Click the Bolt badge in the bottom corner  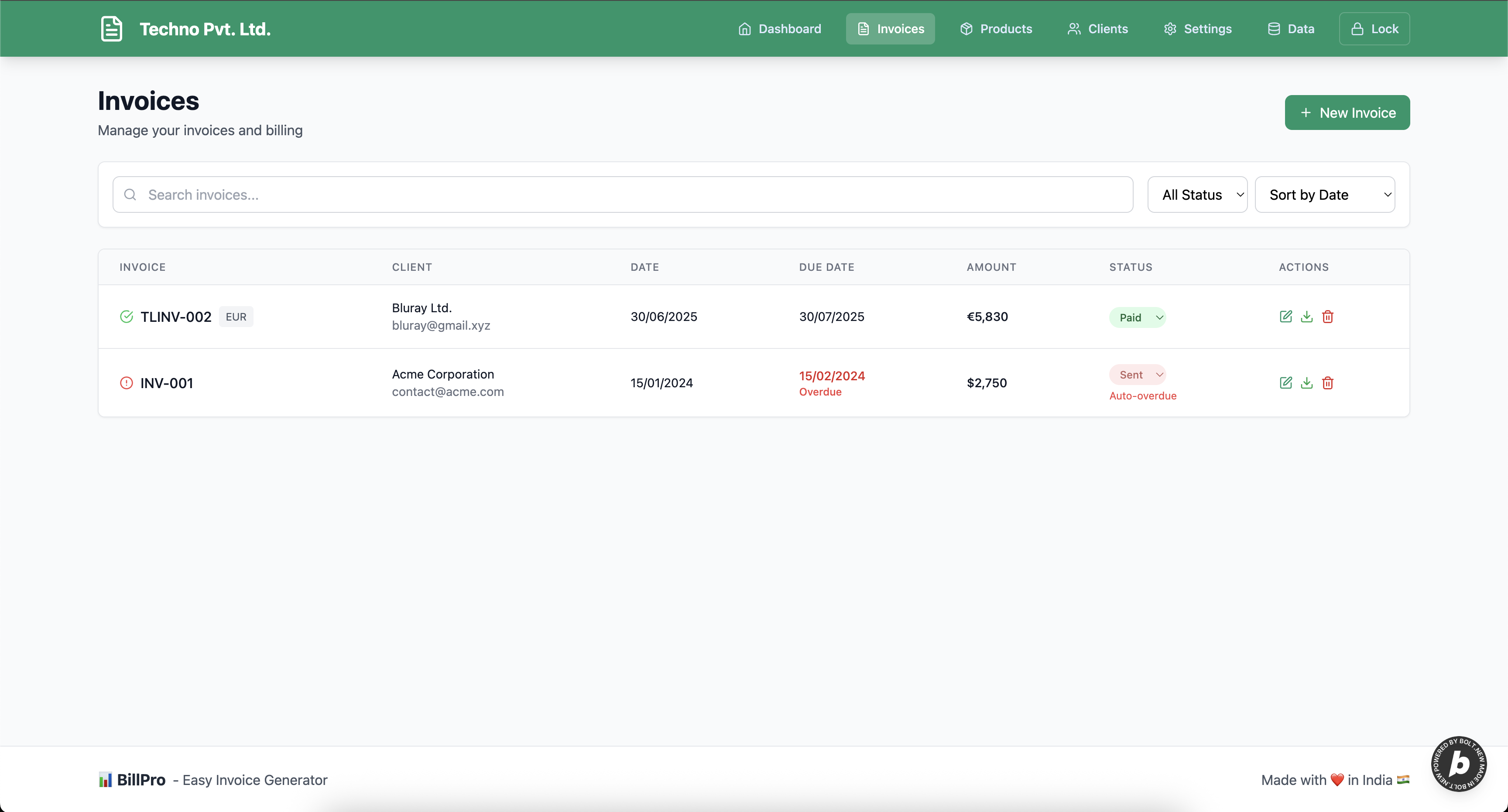[x=1459, y=764]
